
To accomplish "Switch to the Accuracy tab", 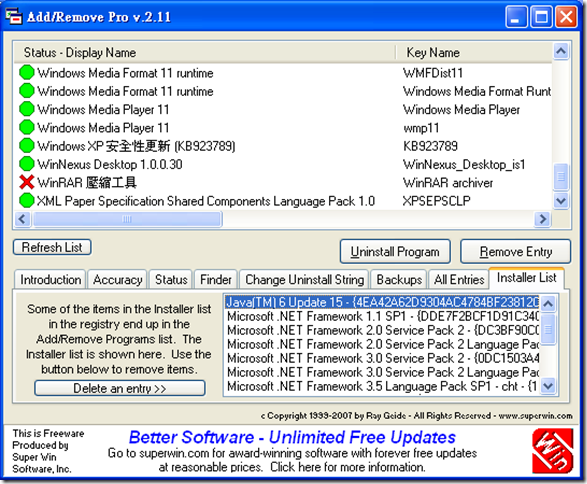I will point(118,280).
